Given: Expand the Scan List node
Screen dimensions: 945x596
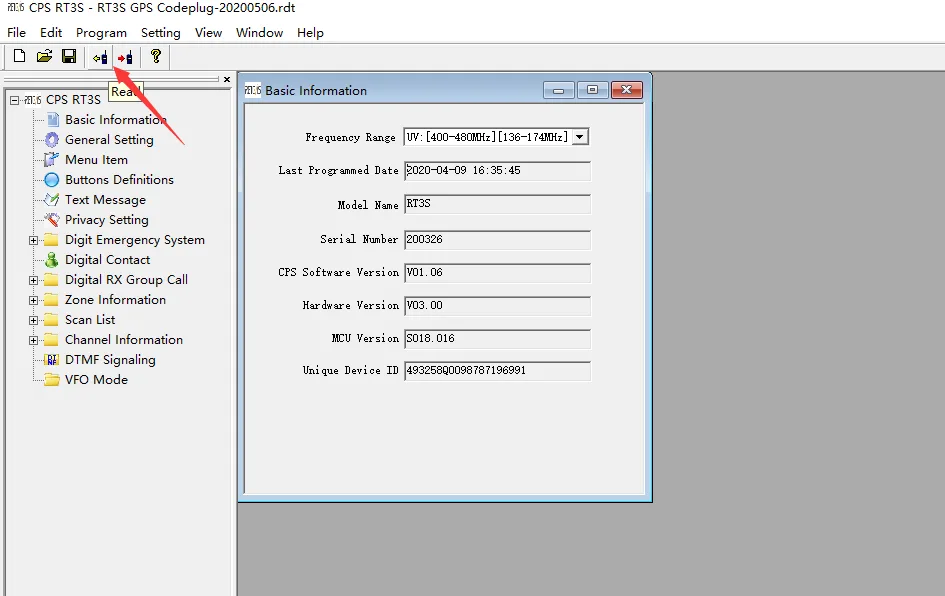Looking at the screenshot, I should (x=34, y=320).
